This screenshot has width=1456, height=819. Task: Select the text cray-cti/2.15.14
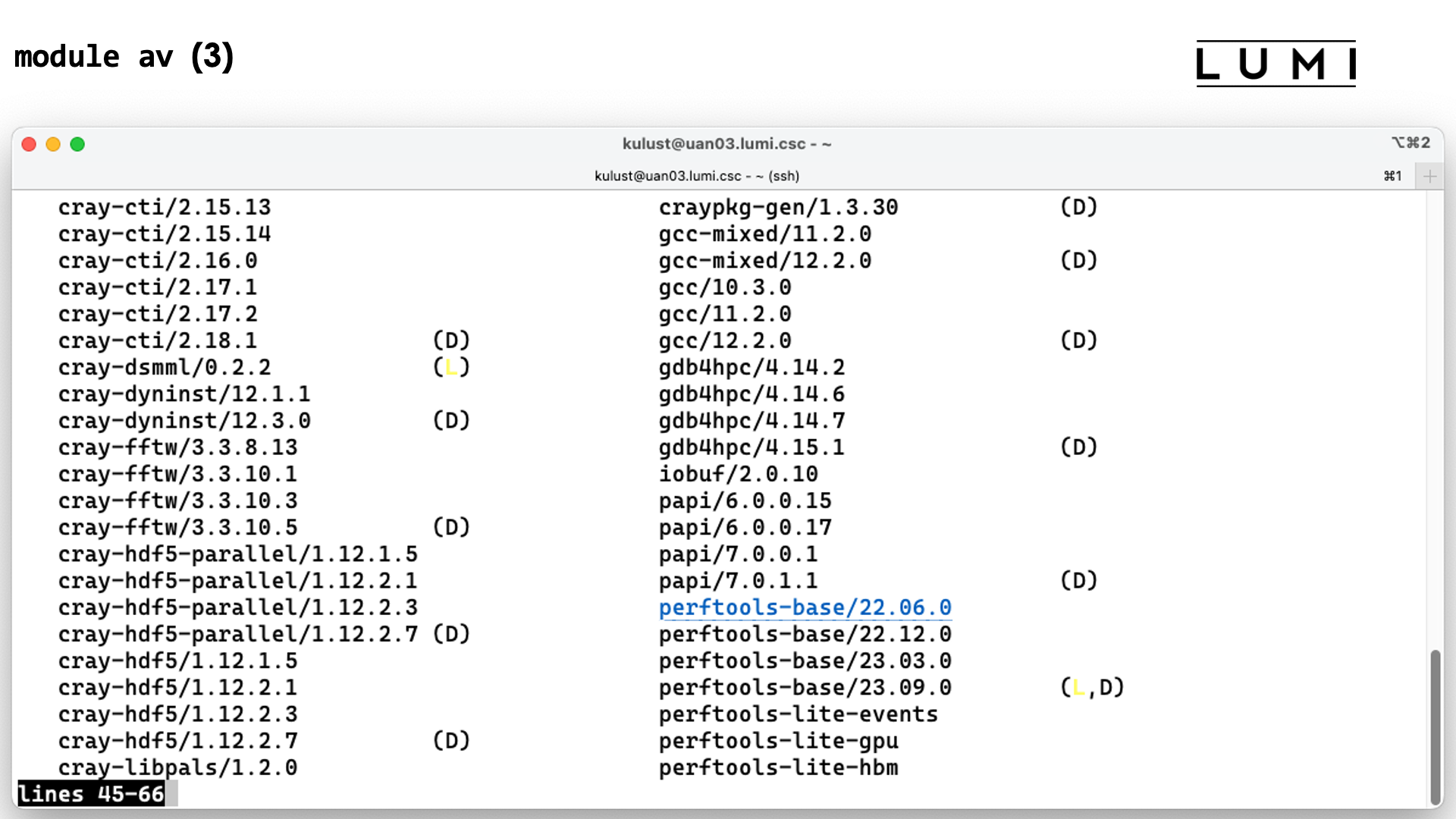point(165,234)
